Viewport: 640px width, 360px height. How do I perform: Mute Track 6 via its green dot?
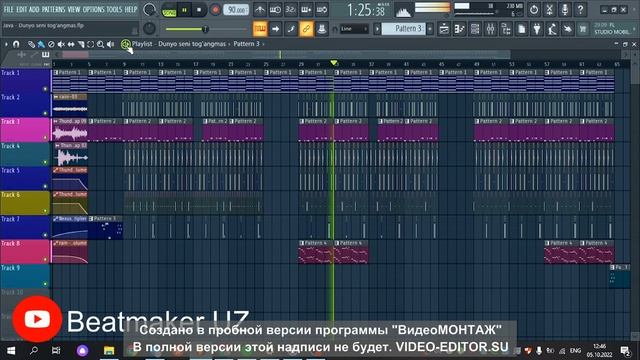[45, 211]
